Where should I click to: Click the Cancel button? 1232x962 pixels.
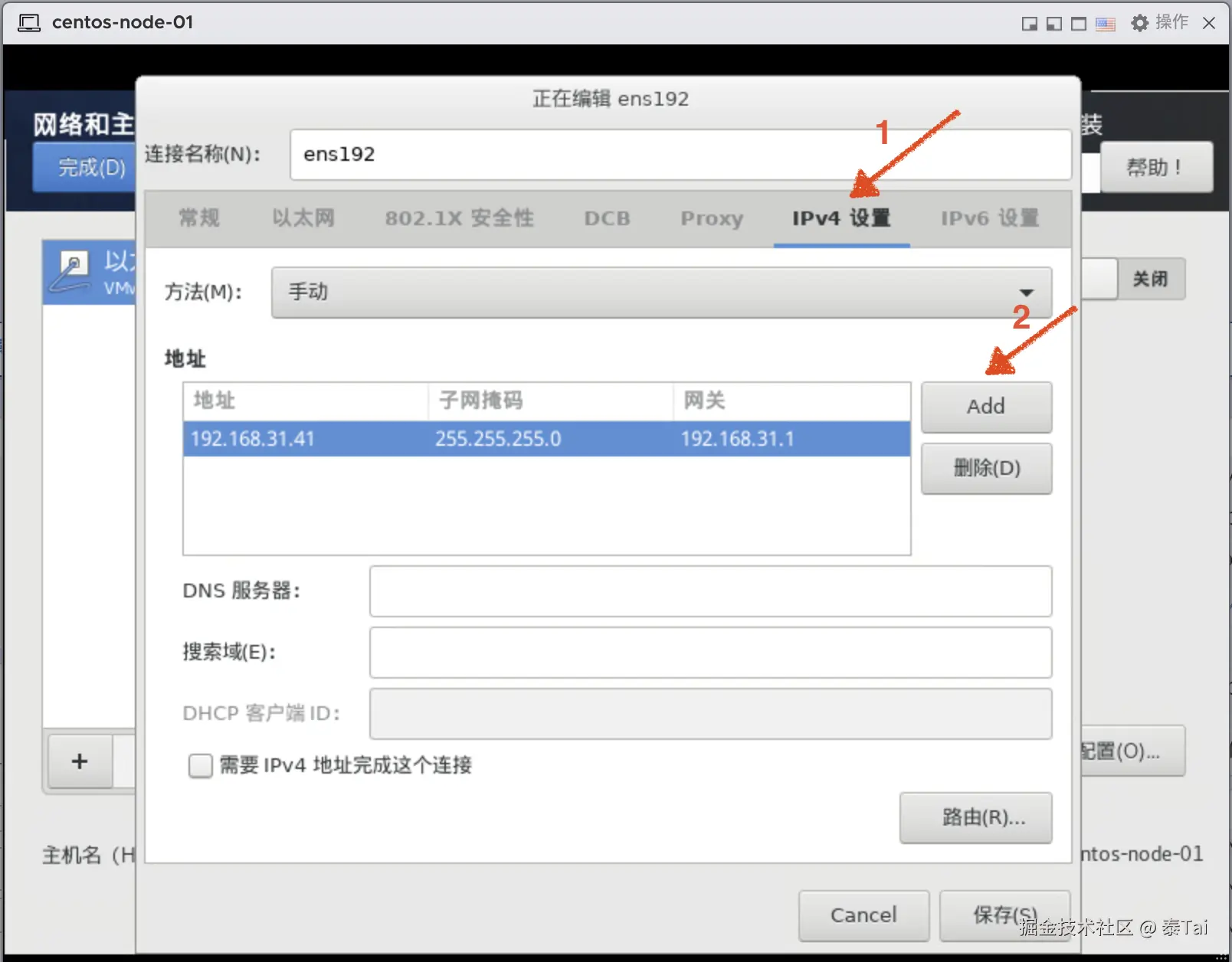[863, 915]
